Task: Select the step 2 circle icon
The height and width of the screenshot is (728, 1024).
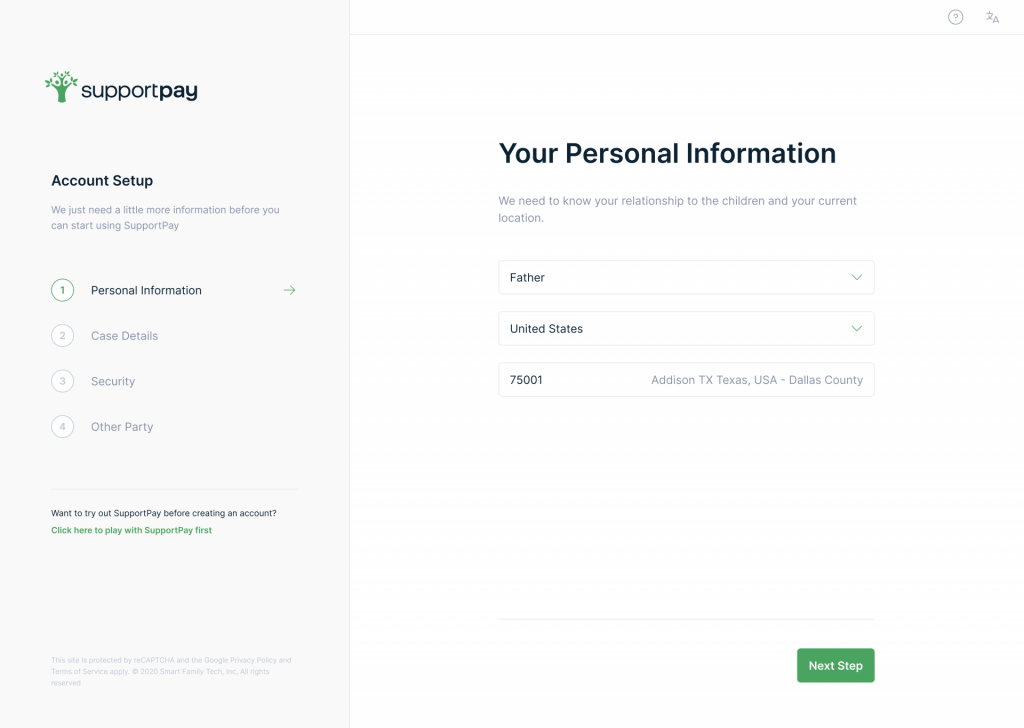Action: [63, 336]
